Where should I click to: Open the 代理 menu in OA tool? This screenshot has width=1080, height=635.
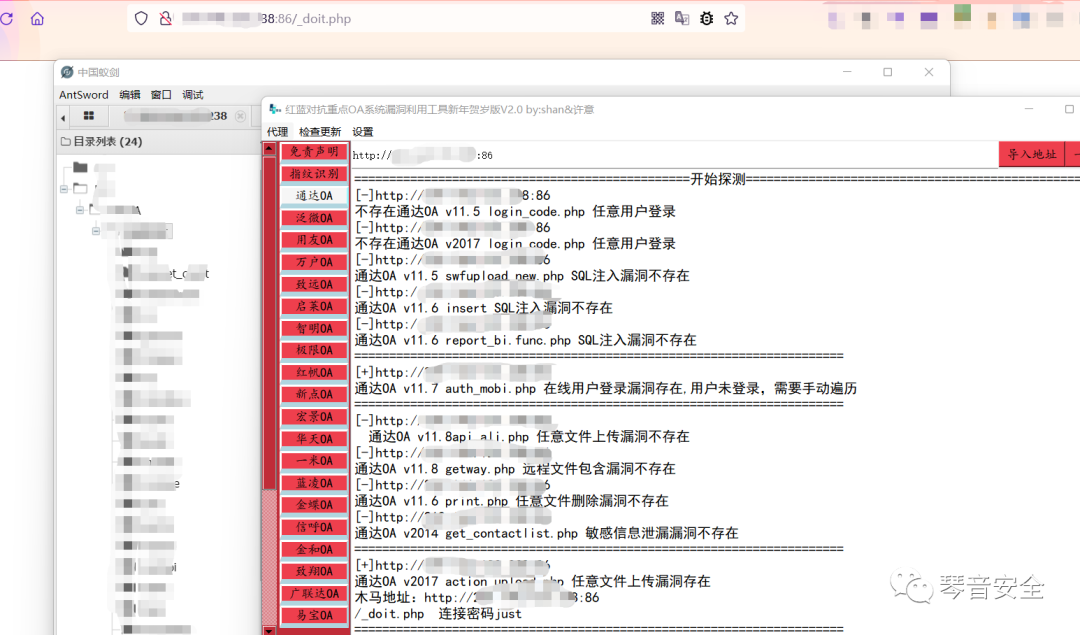278,132
